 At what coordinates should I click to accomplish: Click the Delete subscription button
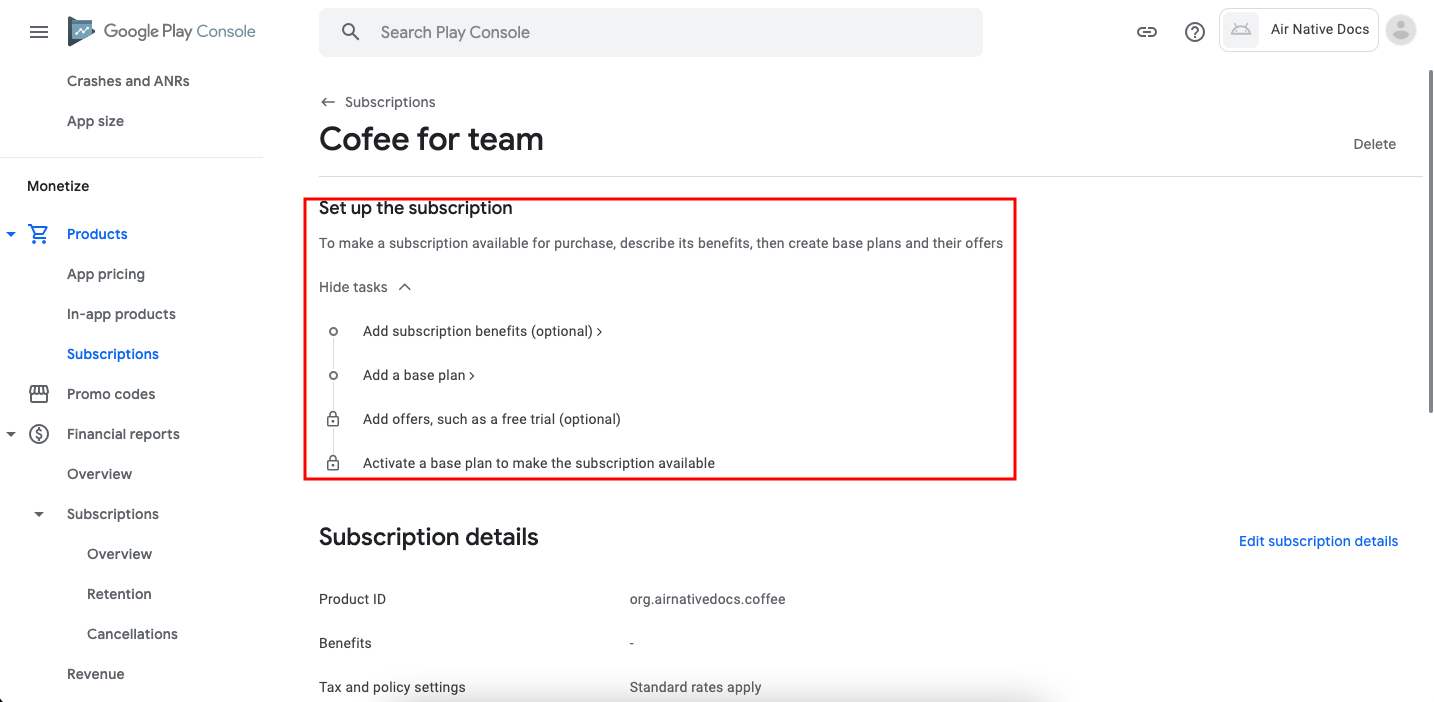point(1374,144)
